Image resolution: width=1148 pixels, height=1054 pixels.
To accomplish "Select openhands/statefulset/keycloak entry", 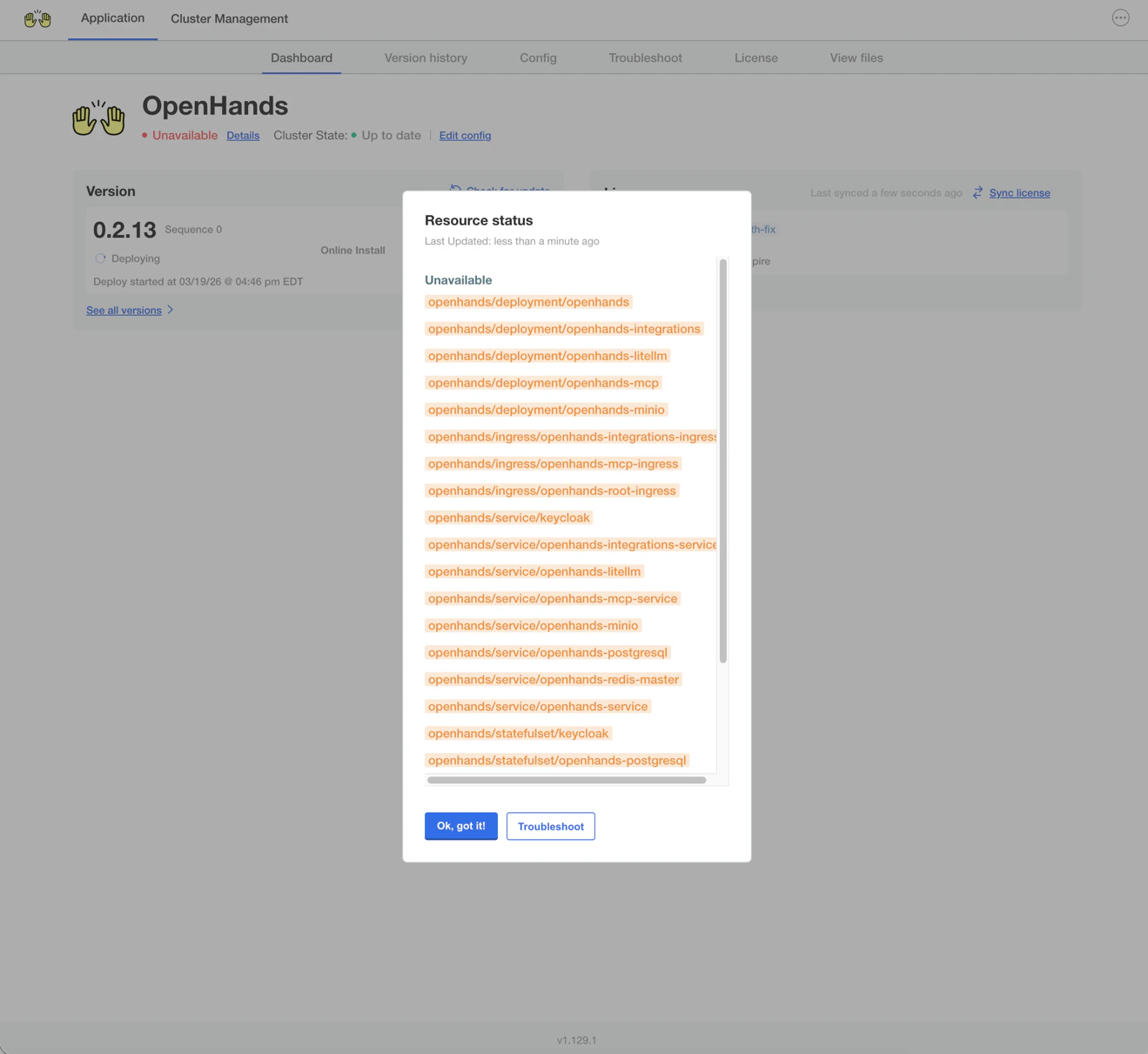I will click(x=518, y=734).
